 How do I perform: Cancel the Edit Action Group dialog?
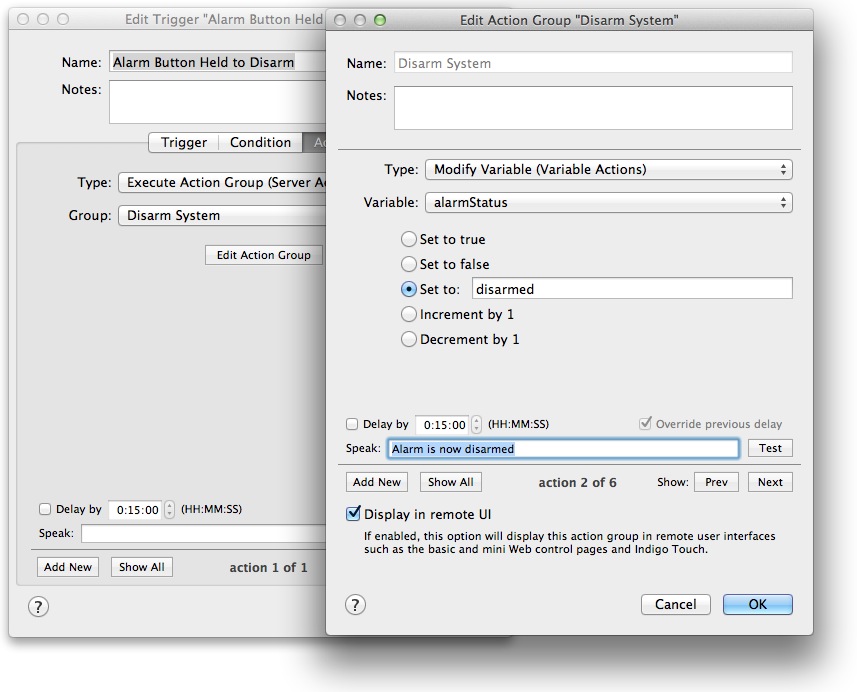click(x=676, y=605)
